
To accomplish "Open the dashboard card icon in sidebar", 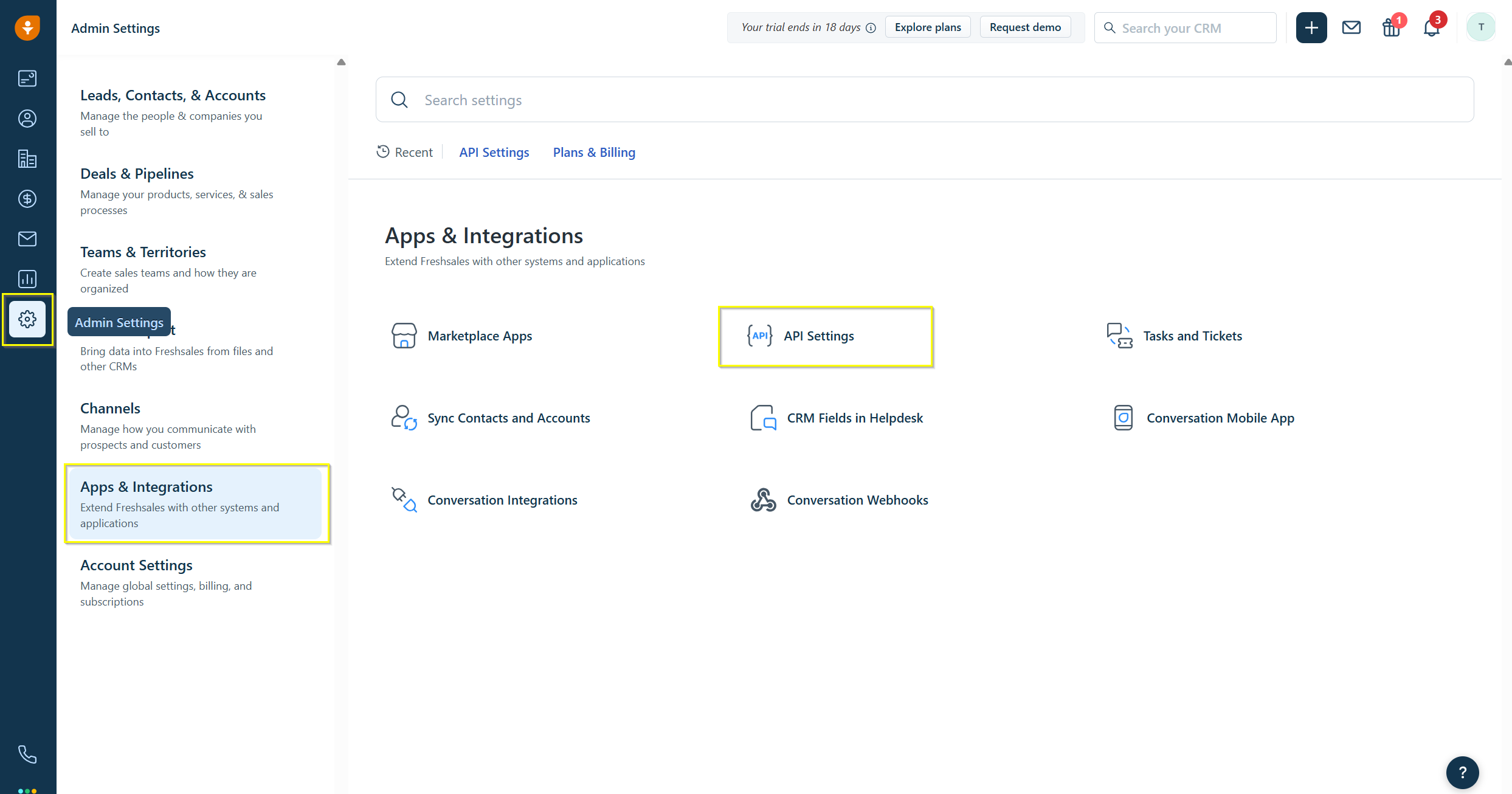I will click(27, 78).
